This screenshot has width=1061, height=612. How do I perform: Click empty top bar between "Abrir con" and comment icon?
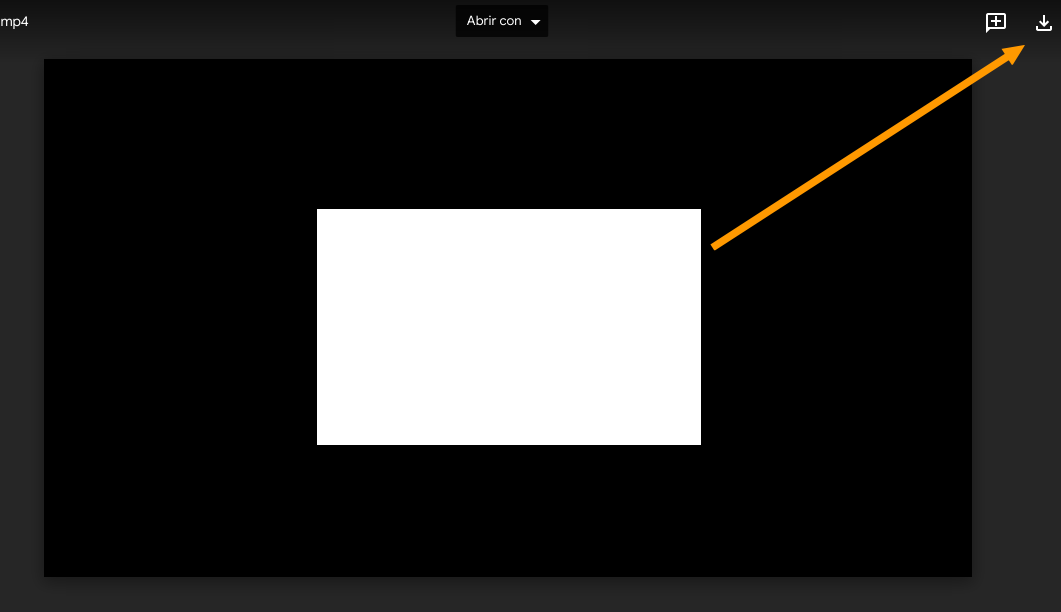pos(760,21)
